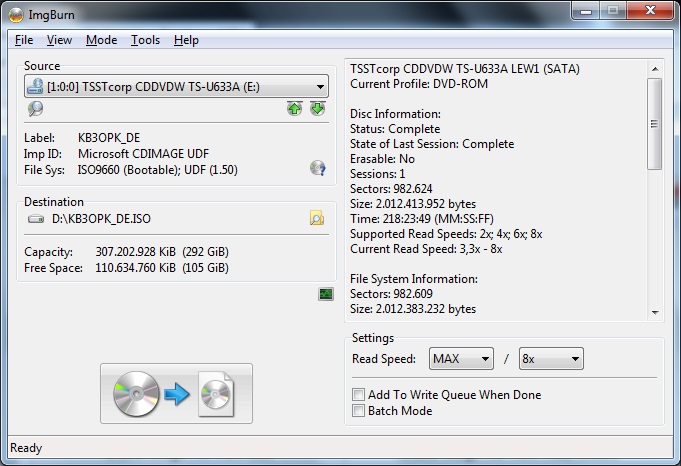This screenshot has height=466, width=681.
Task: Click the Free Space value 110.634.760 KiB
Action: pos(136,268)
